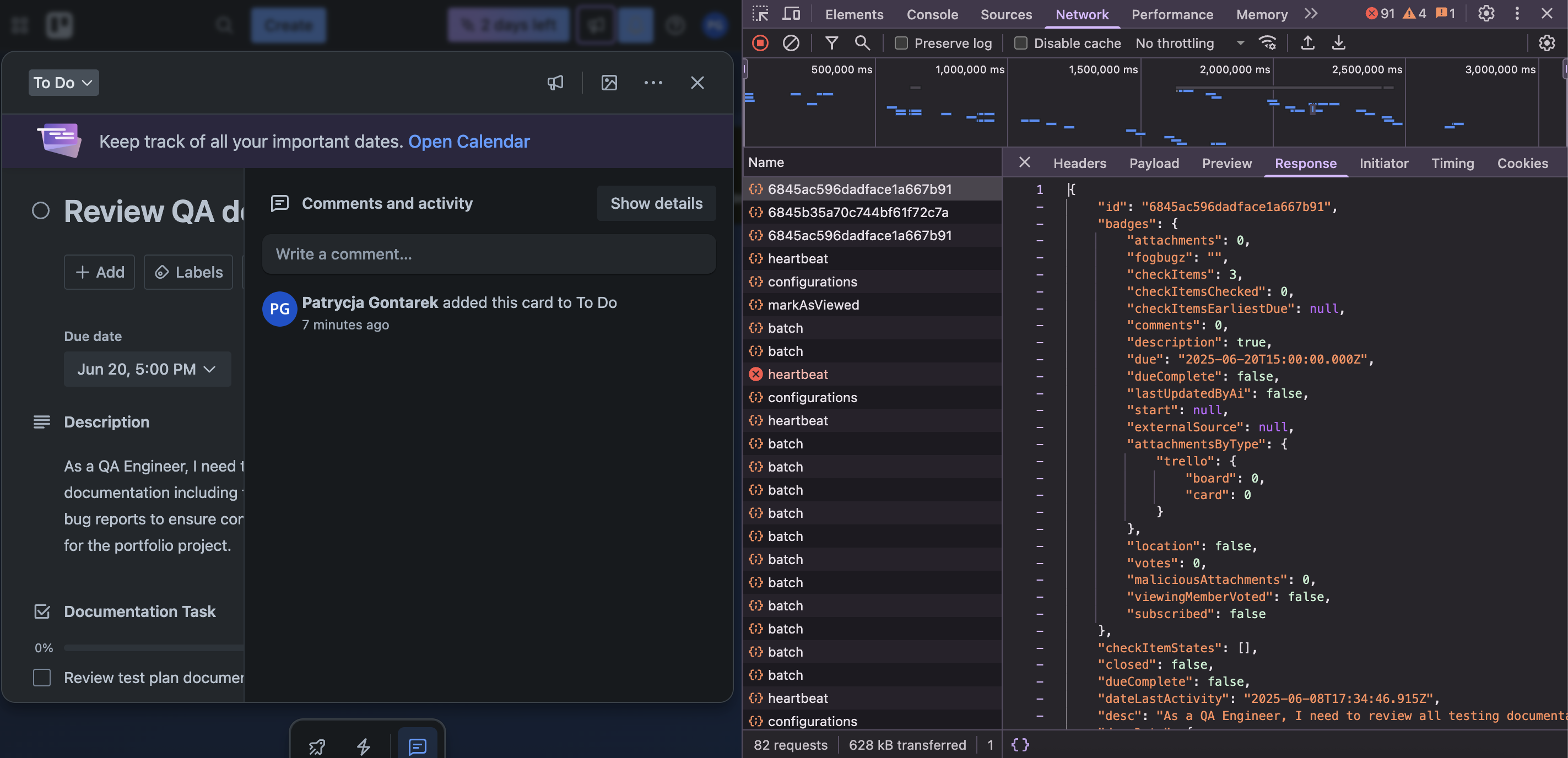This screenshot has width=1568, height=758.
Task: Toggle device toolbar icon
Action: [x=791, y=13]
